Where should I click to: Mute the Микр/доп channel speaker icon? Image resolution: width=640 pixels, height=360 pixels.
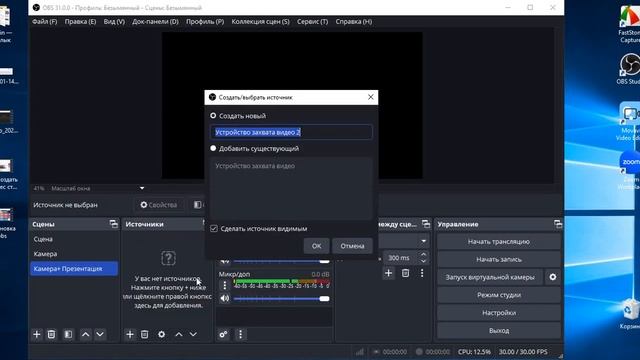click(x=224, y=298)
